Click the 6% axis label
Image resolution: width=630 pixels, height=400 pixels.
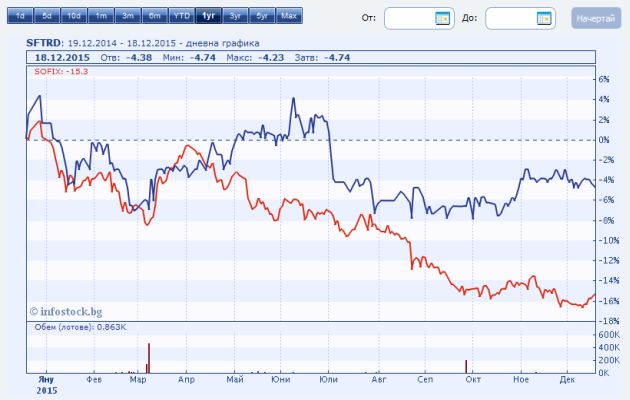(604, 80)
